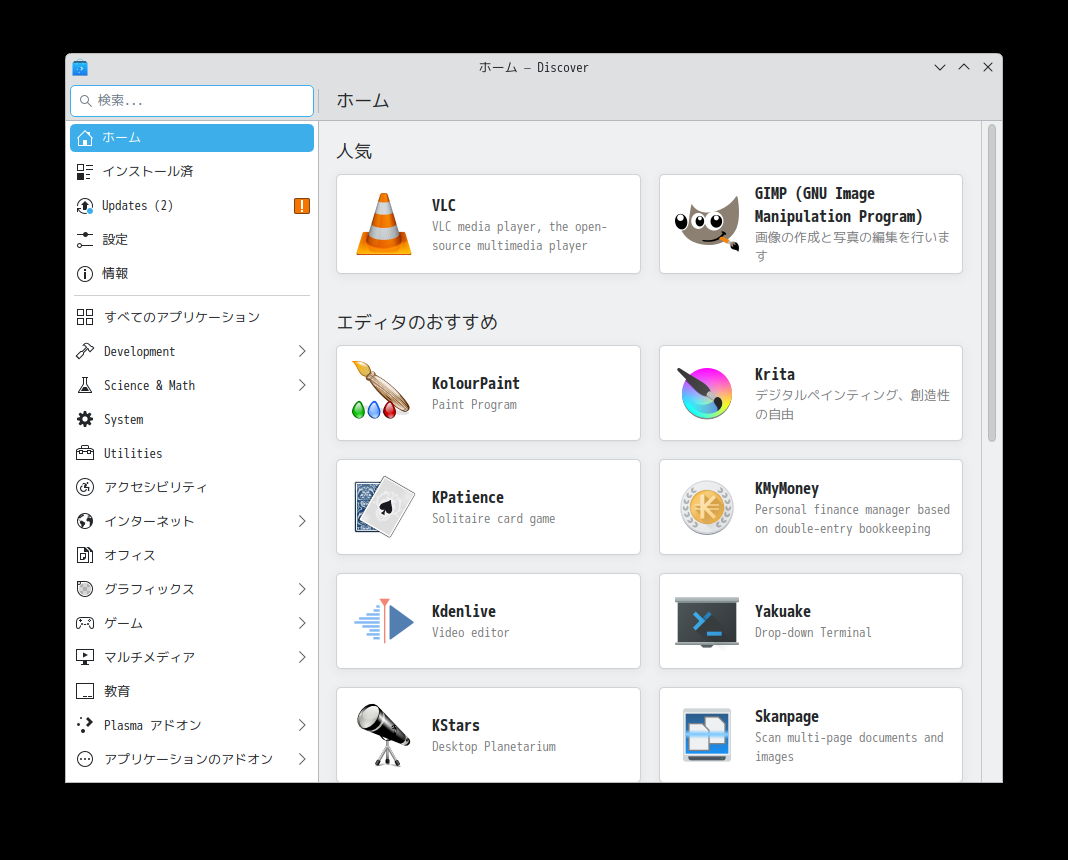Open the KMyMoney app title
The height and width of the screenshot is (860, 1068).
tap(787, 489)
